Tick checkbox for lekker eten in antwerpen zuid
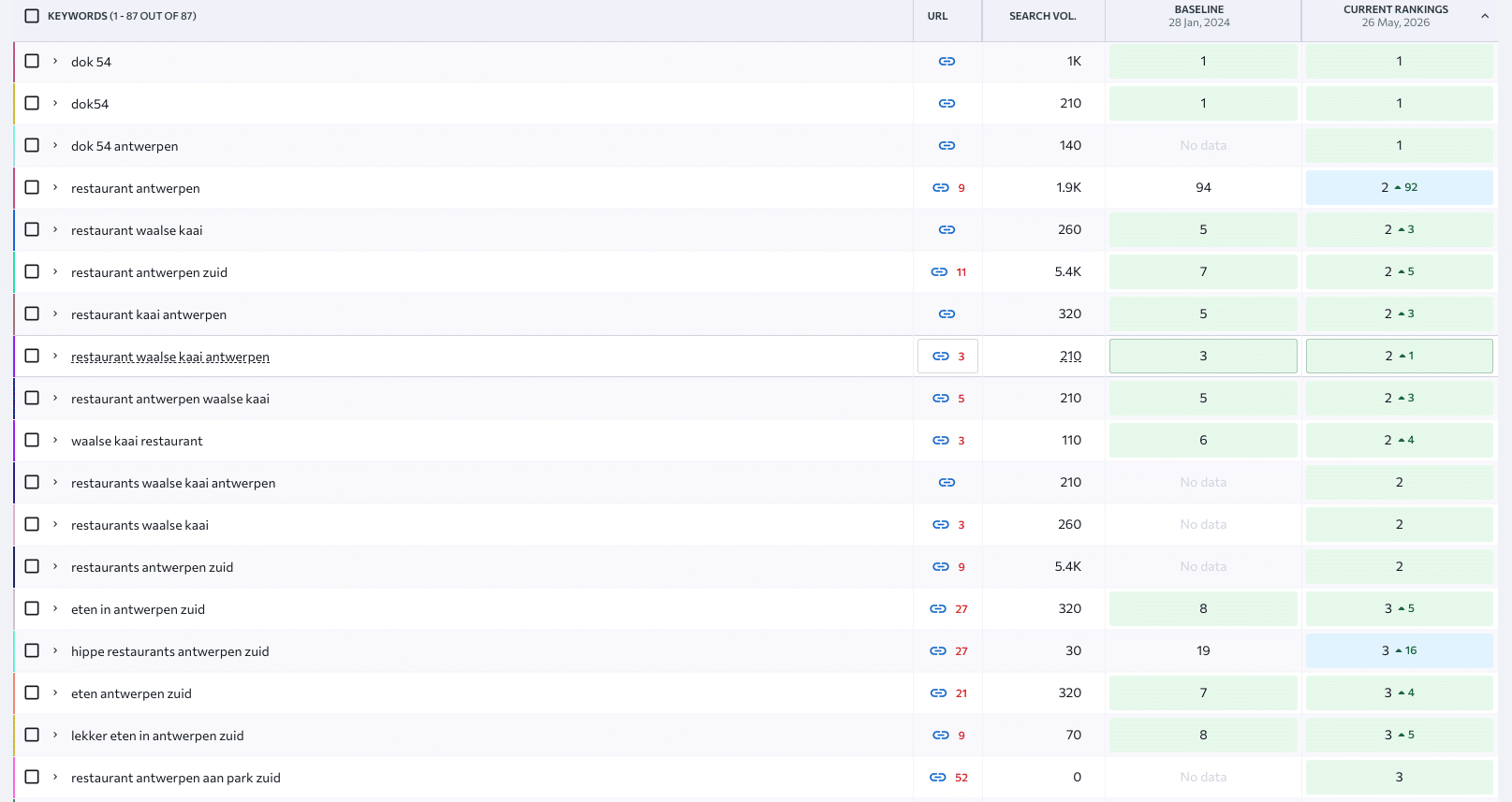The height and width of the screenshot is (802, 1512). (x=32, y=735)
